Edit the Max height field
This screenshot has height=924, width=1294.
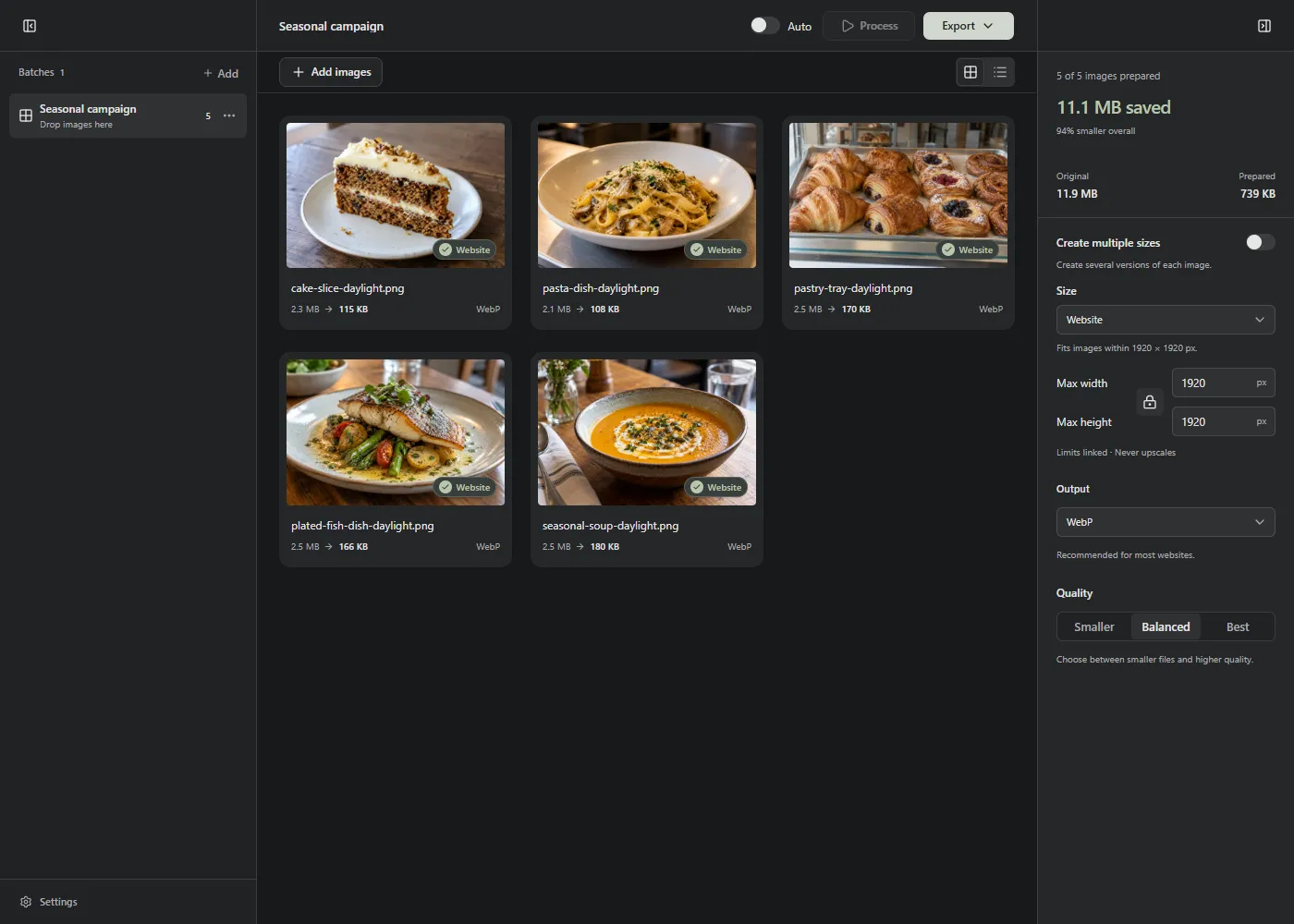coord(1224,421)
